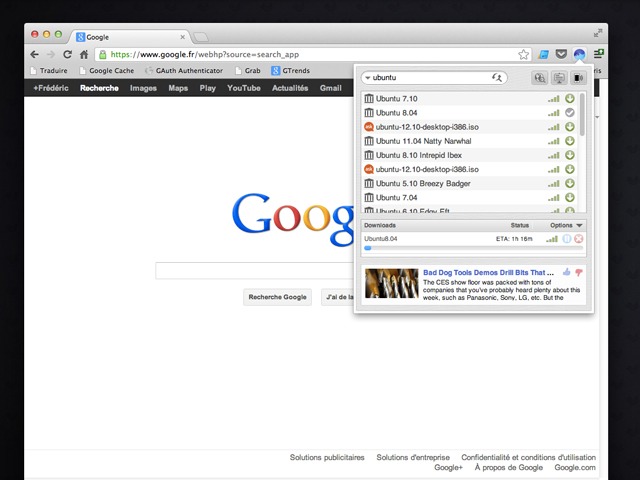This screenshot has height=480, width=640.
Task: Open the Images tab in Google bar
Action: pyautogui.click(x=143, y=88)
